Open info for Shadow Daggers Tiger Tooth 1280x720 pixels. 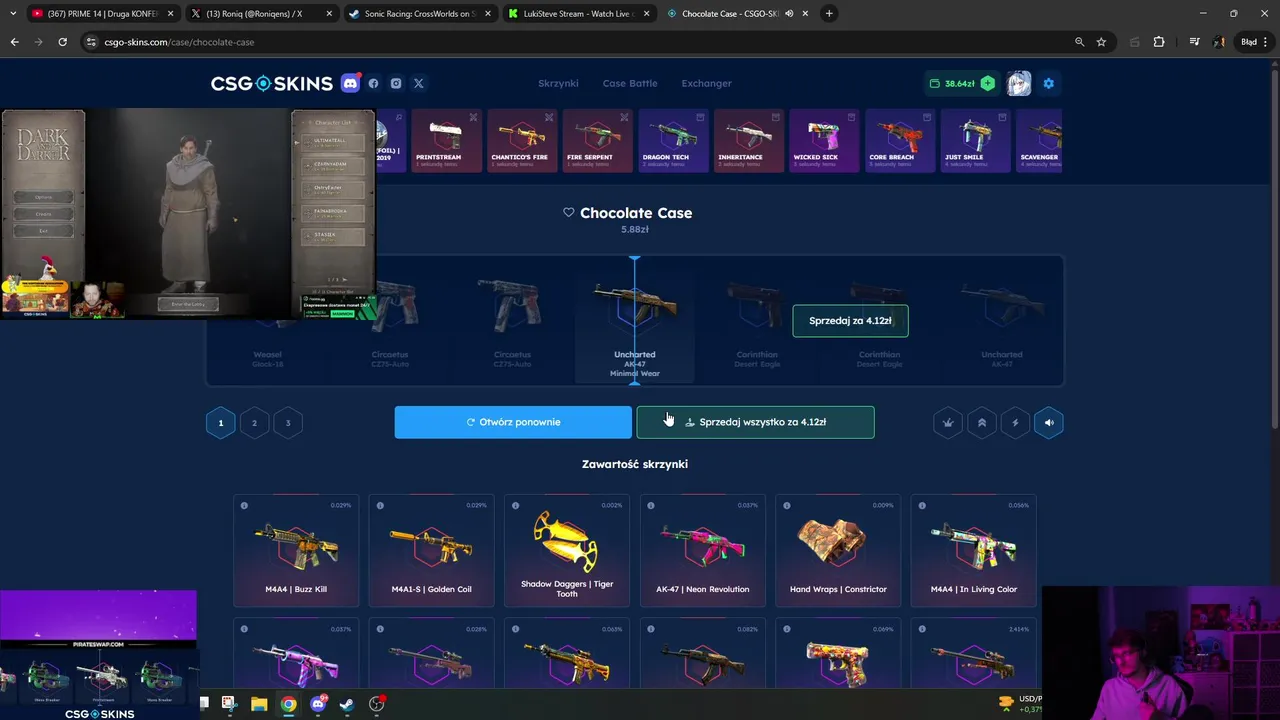pyautogui.click(x=516, y=505)
